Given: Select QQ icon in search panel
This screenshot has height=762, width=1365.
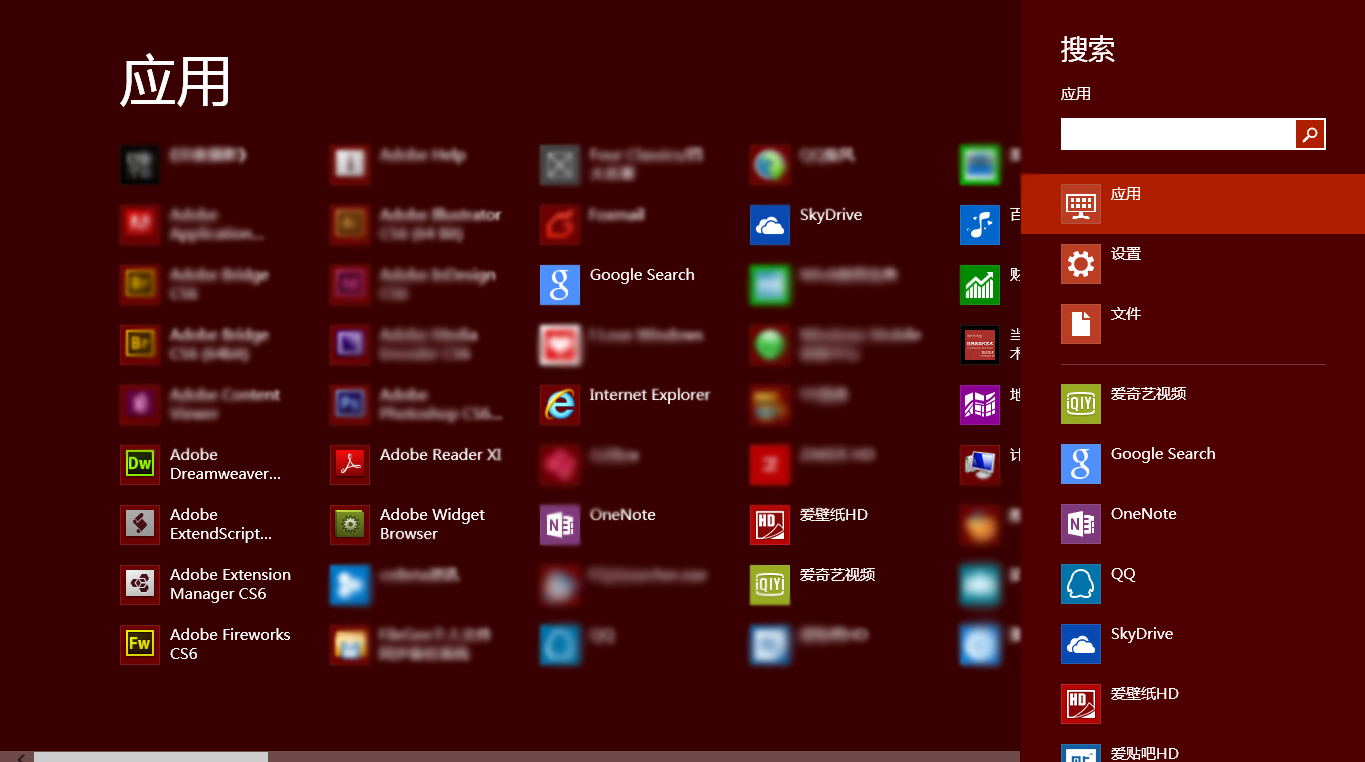Looking at the screenshot, I should 1081,584.
